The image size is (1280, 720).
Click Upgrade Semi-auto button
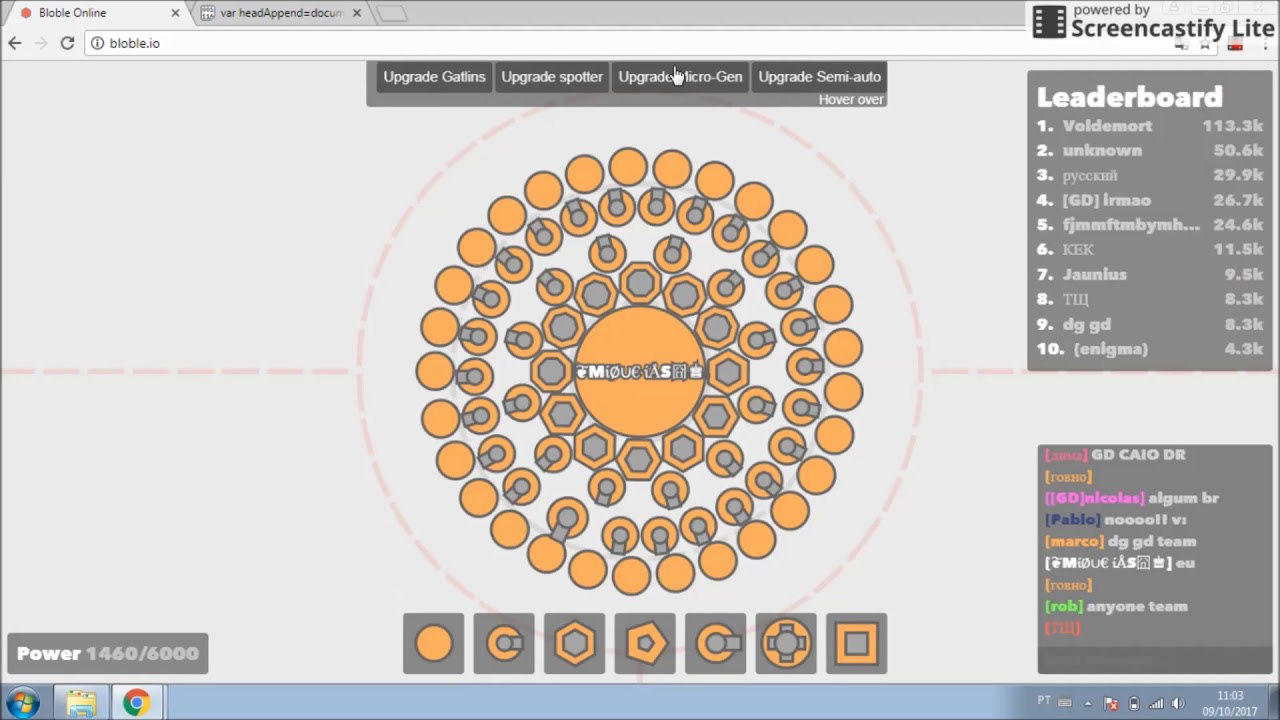pyautogui.click(x=820, y=77)
